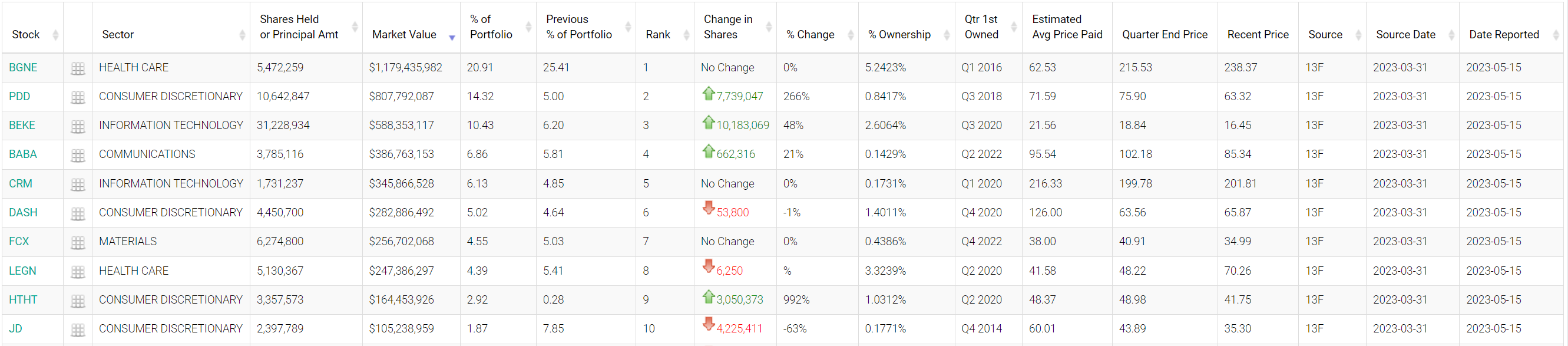Open the grid icon next to DASH
This screenshot has width=1568, height=346.
point(78,213)
